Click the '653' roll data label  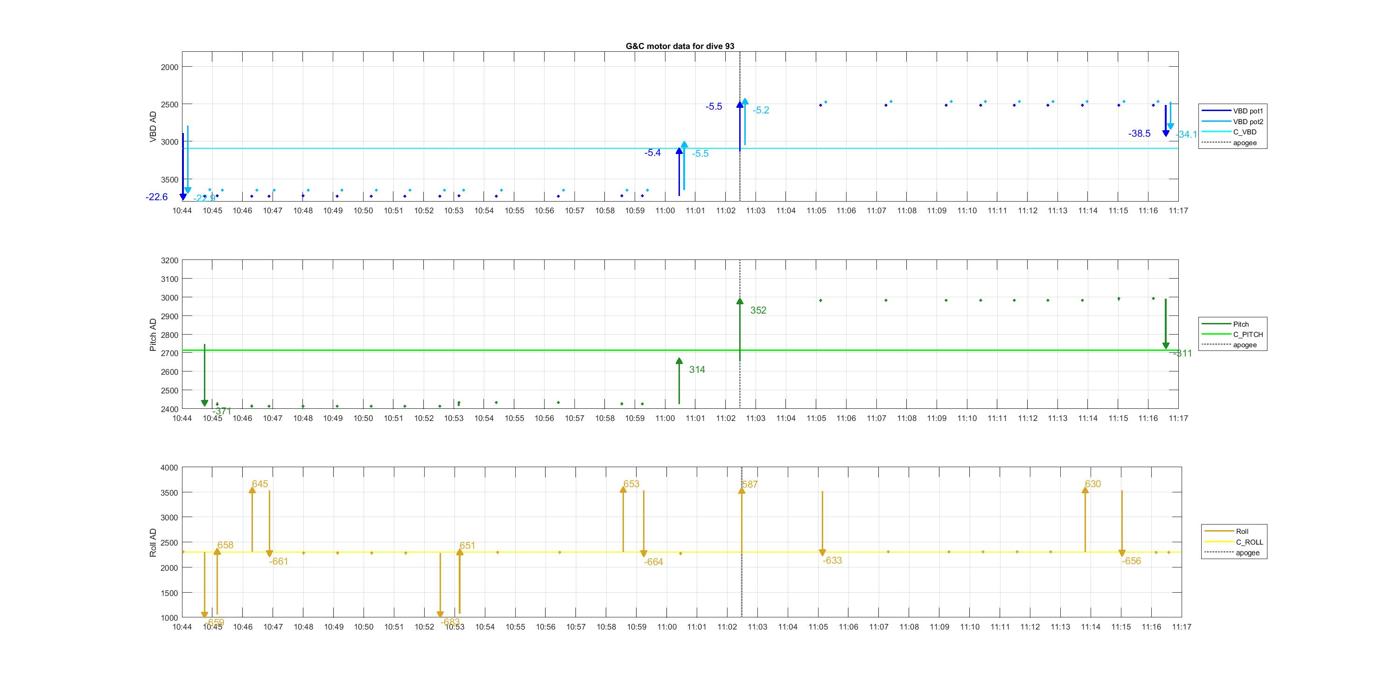click(x=631, y=484)
